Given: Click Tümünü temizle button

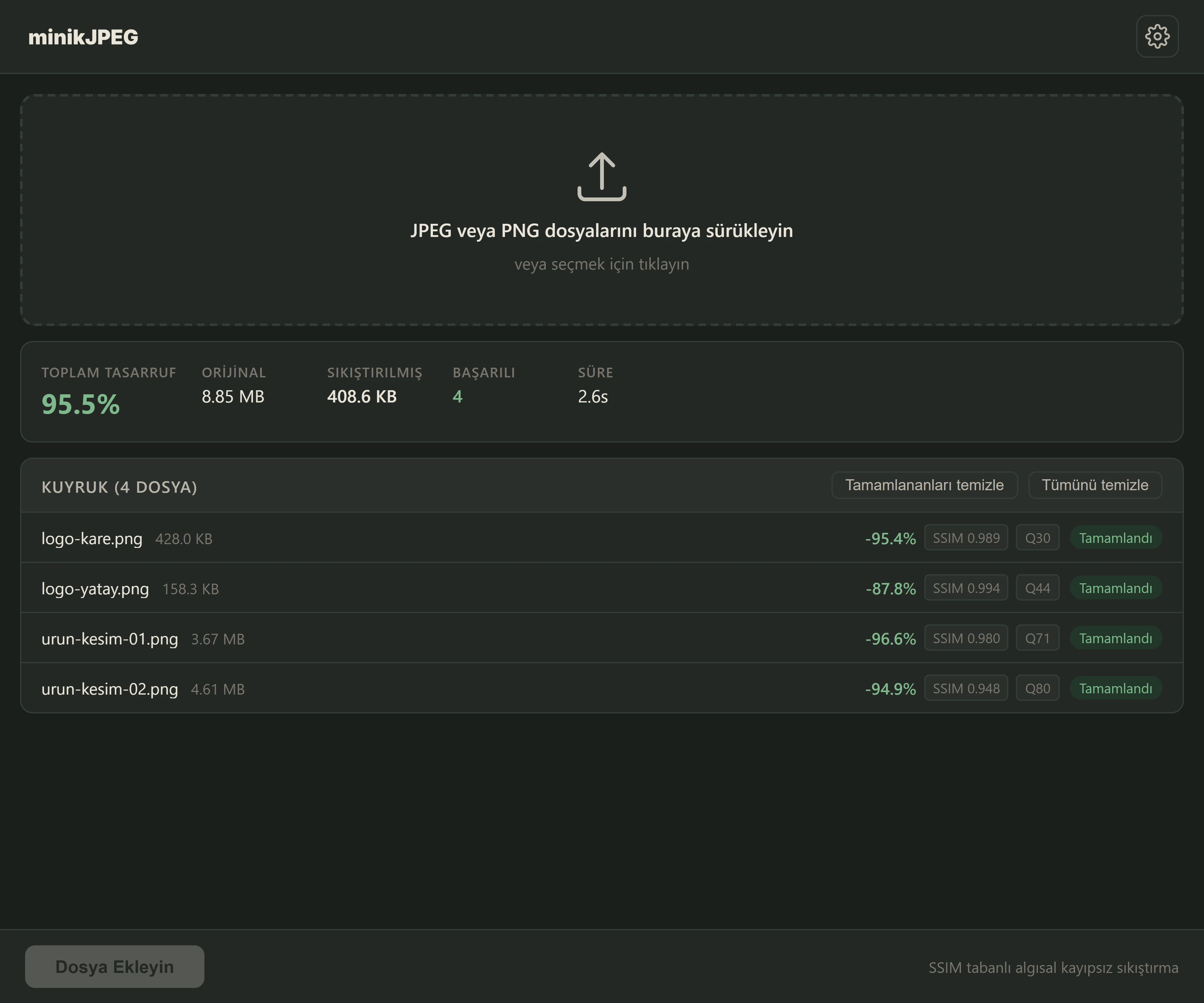Looking at the screenshot, I should (1095, 486).
